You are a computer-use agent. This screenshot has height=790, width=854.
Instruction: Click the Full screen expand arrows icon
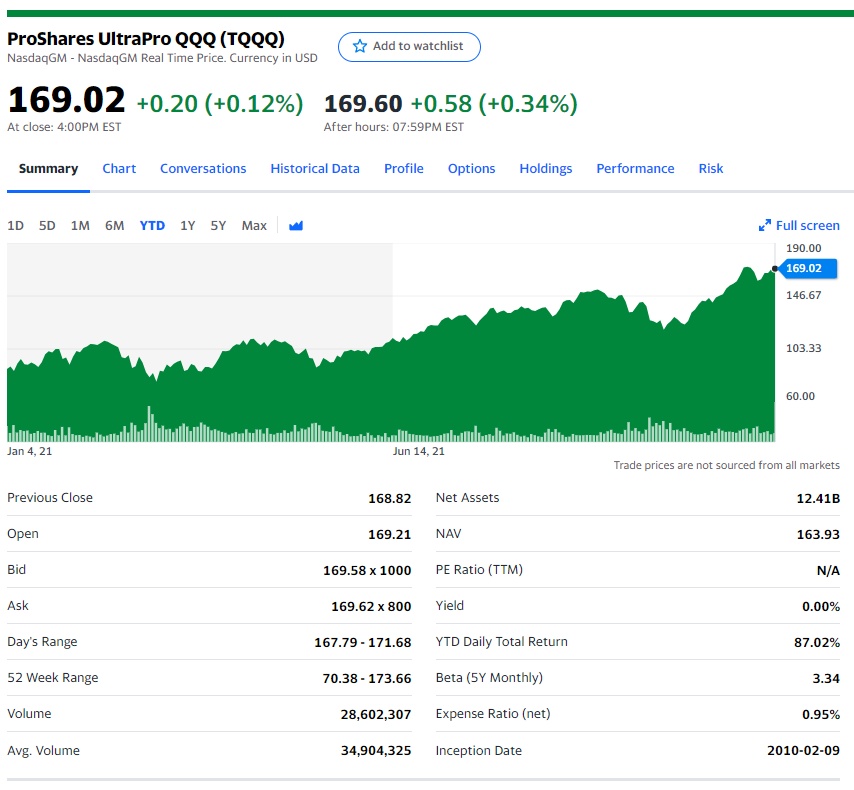765,226
